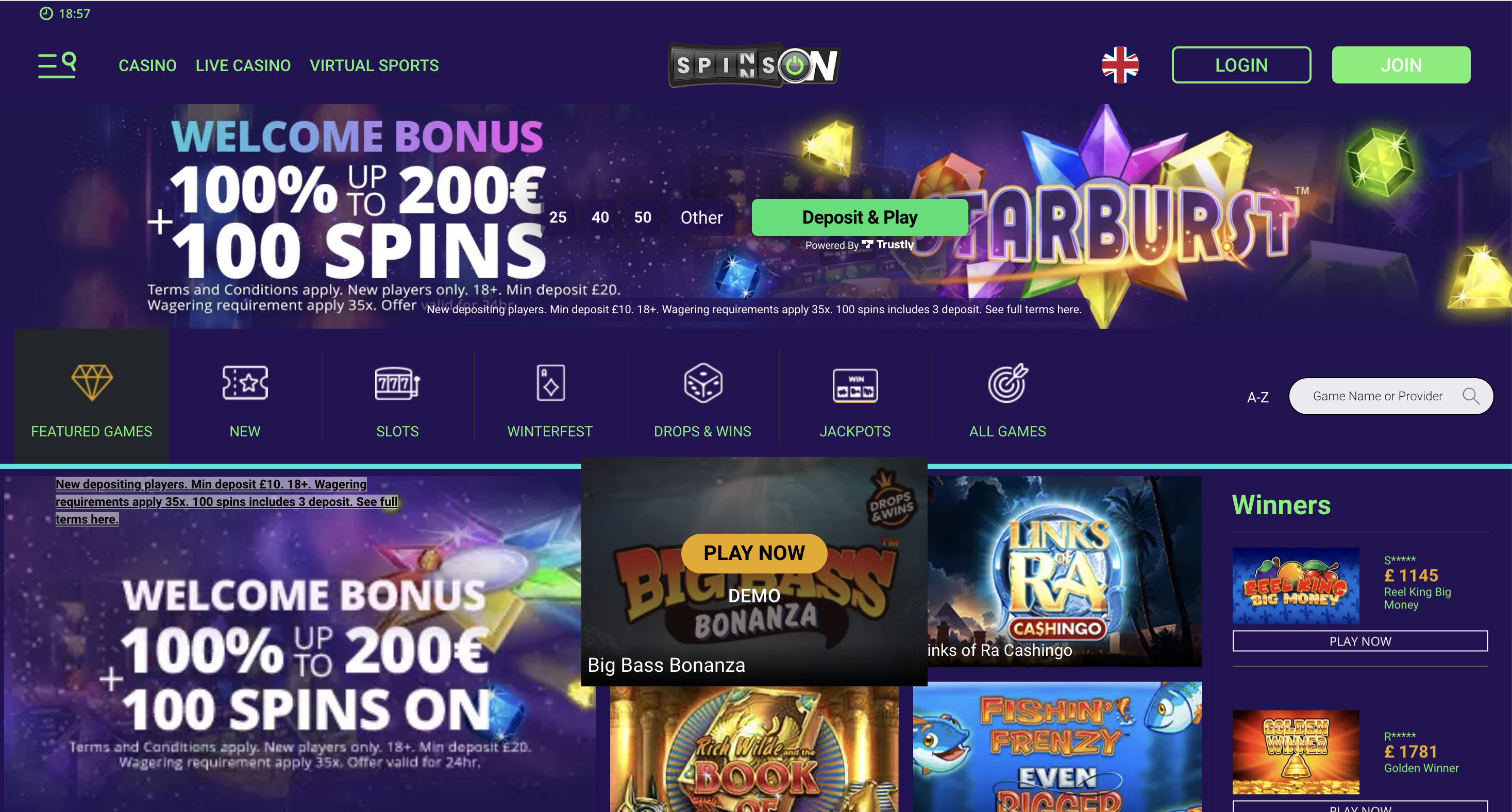Click the green JOIN button
This screenshot has height=812, width=1512.
click(x=1401, y=65)
